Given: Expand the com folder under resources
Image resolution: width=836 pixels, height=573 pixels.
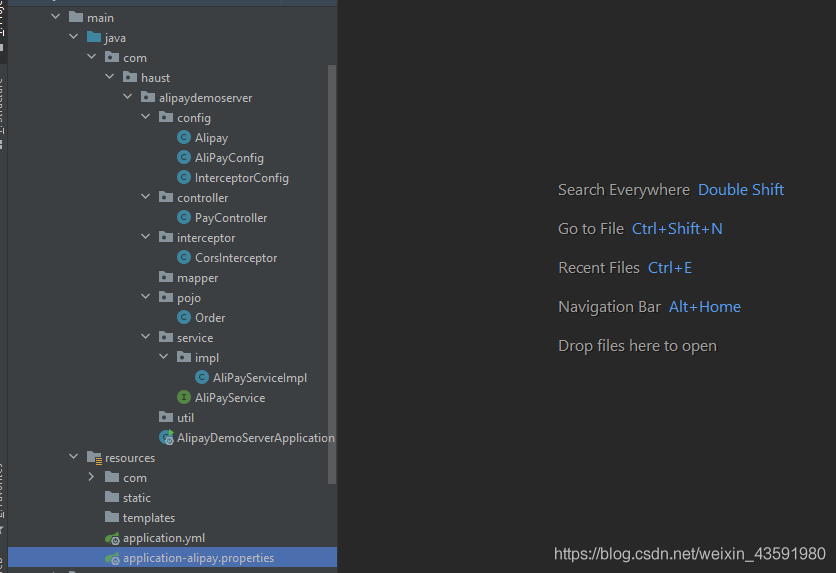Looking at the screenshot, I should coord(91,478).
